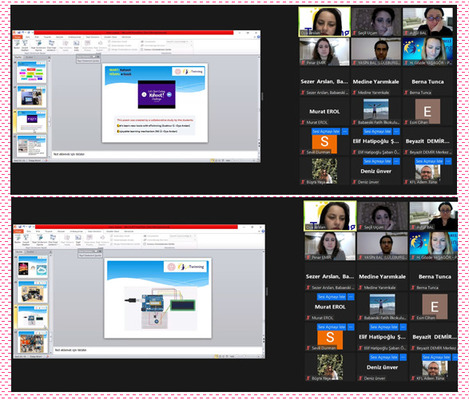Toggle Use Presenter View checkbox in bottom ribbon

(x=145, y=244)
